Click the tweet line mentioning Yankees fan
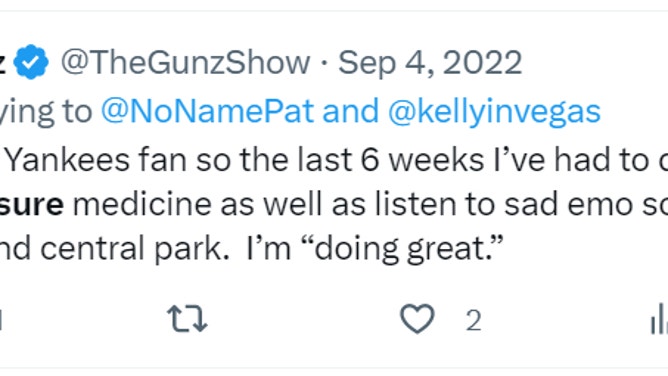Viewport: 668px width, 376px height. coord(334,160)
